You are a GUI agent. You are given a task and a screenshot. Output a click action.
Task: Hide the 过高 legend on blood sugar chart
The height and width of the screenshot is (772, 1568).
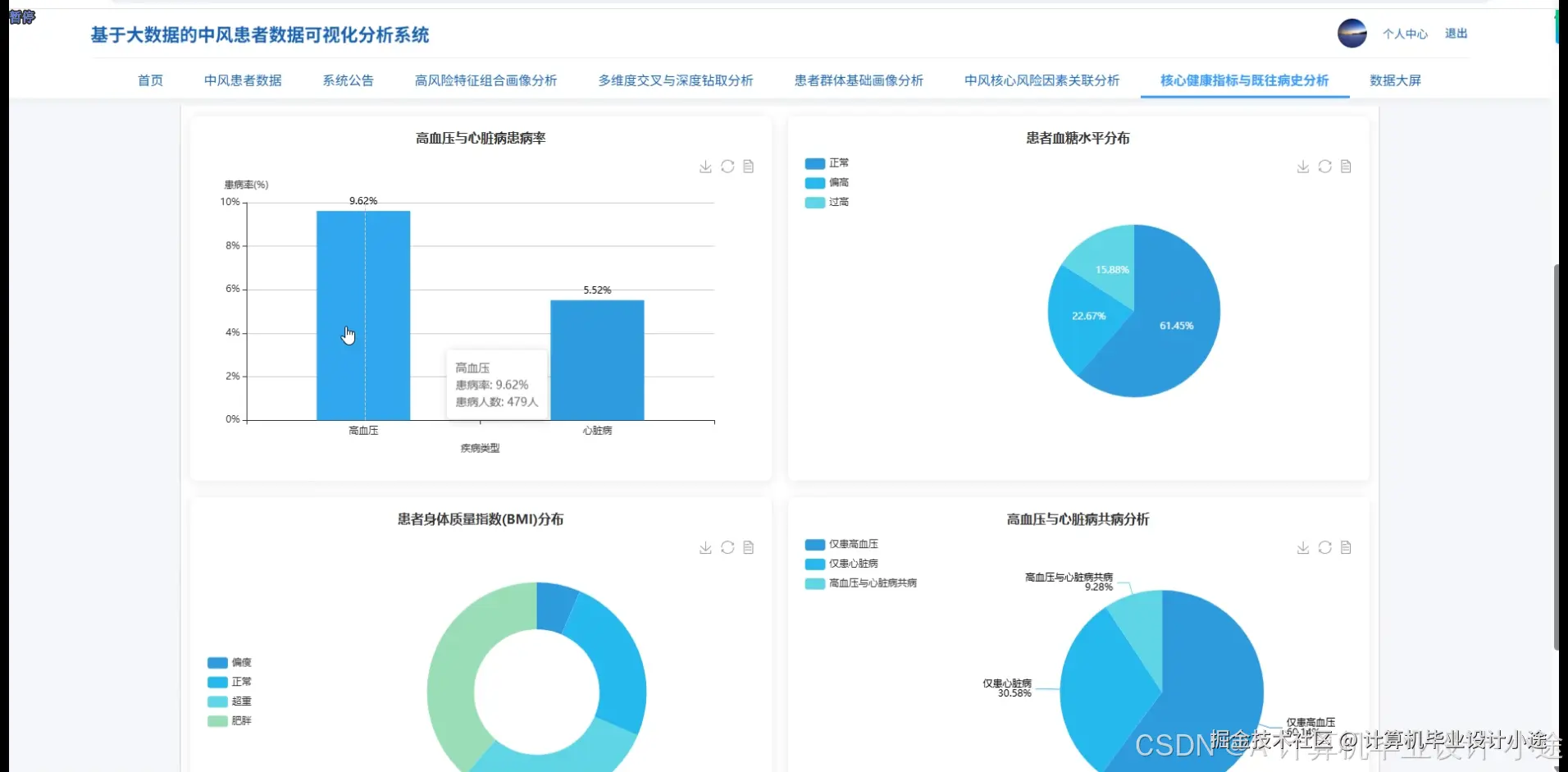click(x=827, y=202)
